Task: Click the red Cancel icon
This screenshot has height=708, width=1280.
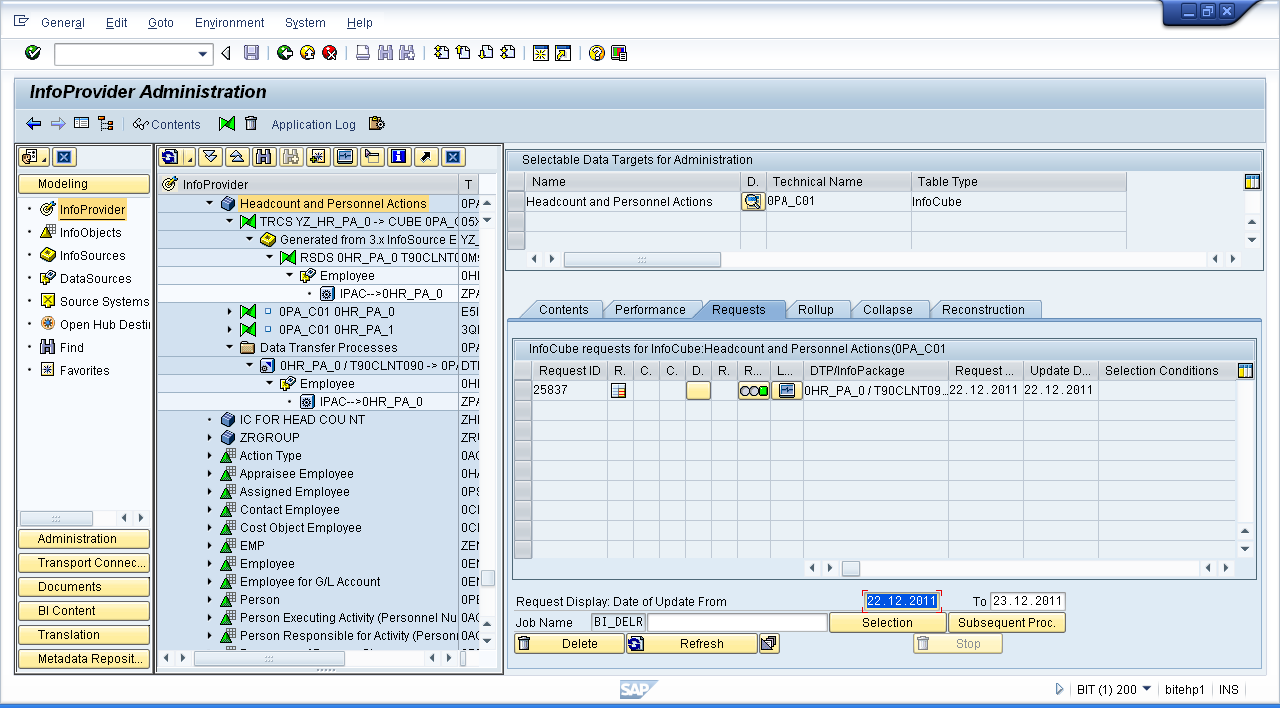Action: pyautogui.click(x=329, y=53)
